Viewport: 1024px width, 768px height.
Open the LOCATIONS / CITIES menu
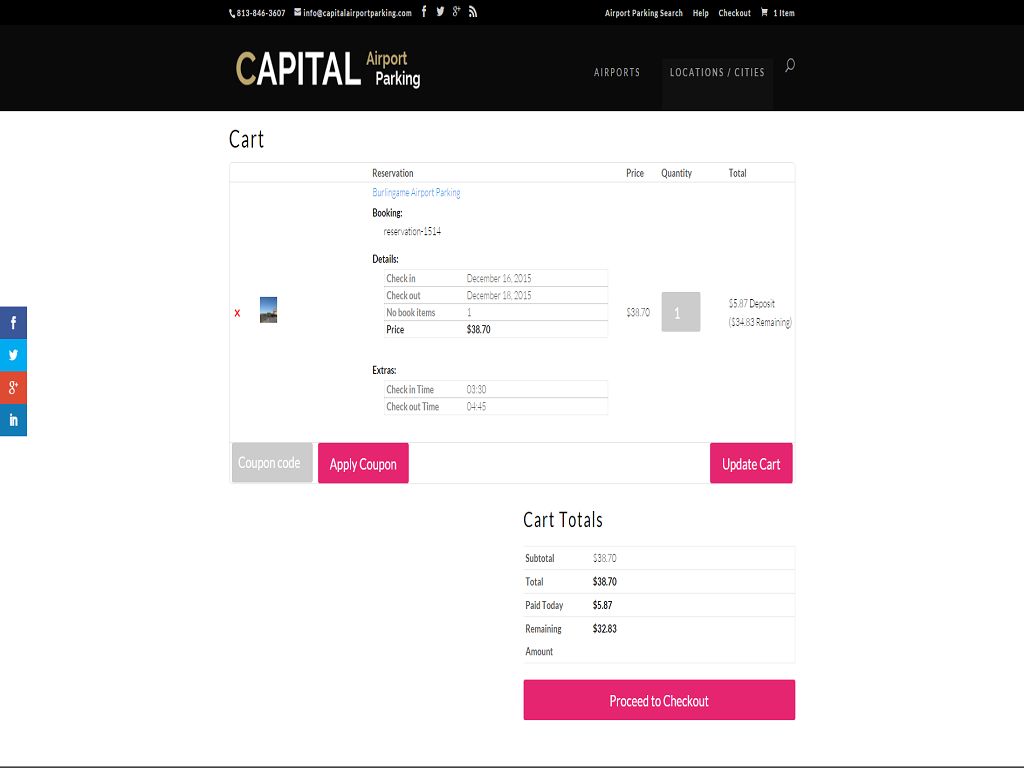tap(717, 72)
